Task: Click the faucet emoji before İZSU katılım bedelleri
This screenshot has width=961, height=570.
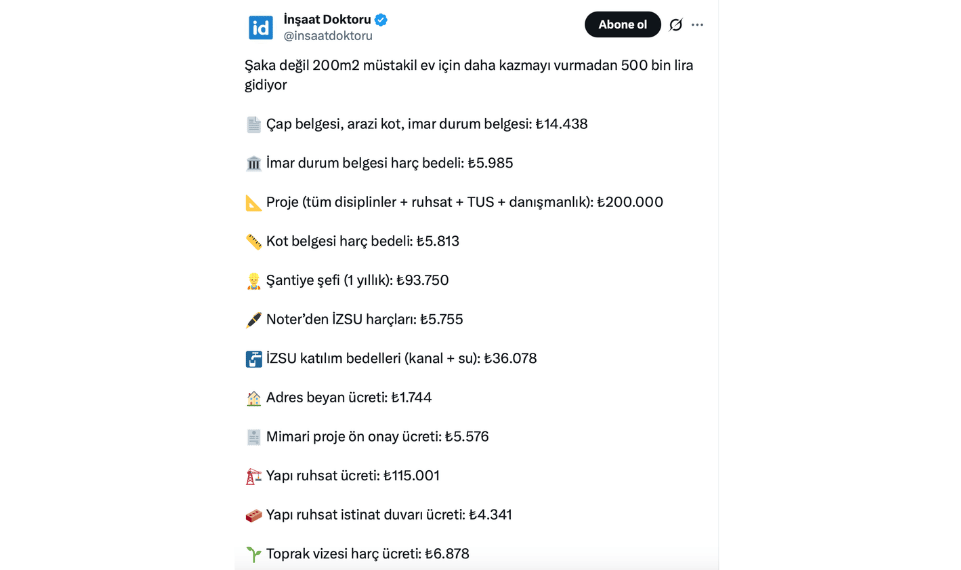Action: 254,359
